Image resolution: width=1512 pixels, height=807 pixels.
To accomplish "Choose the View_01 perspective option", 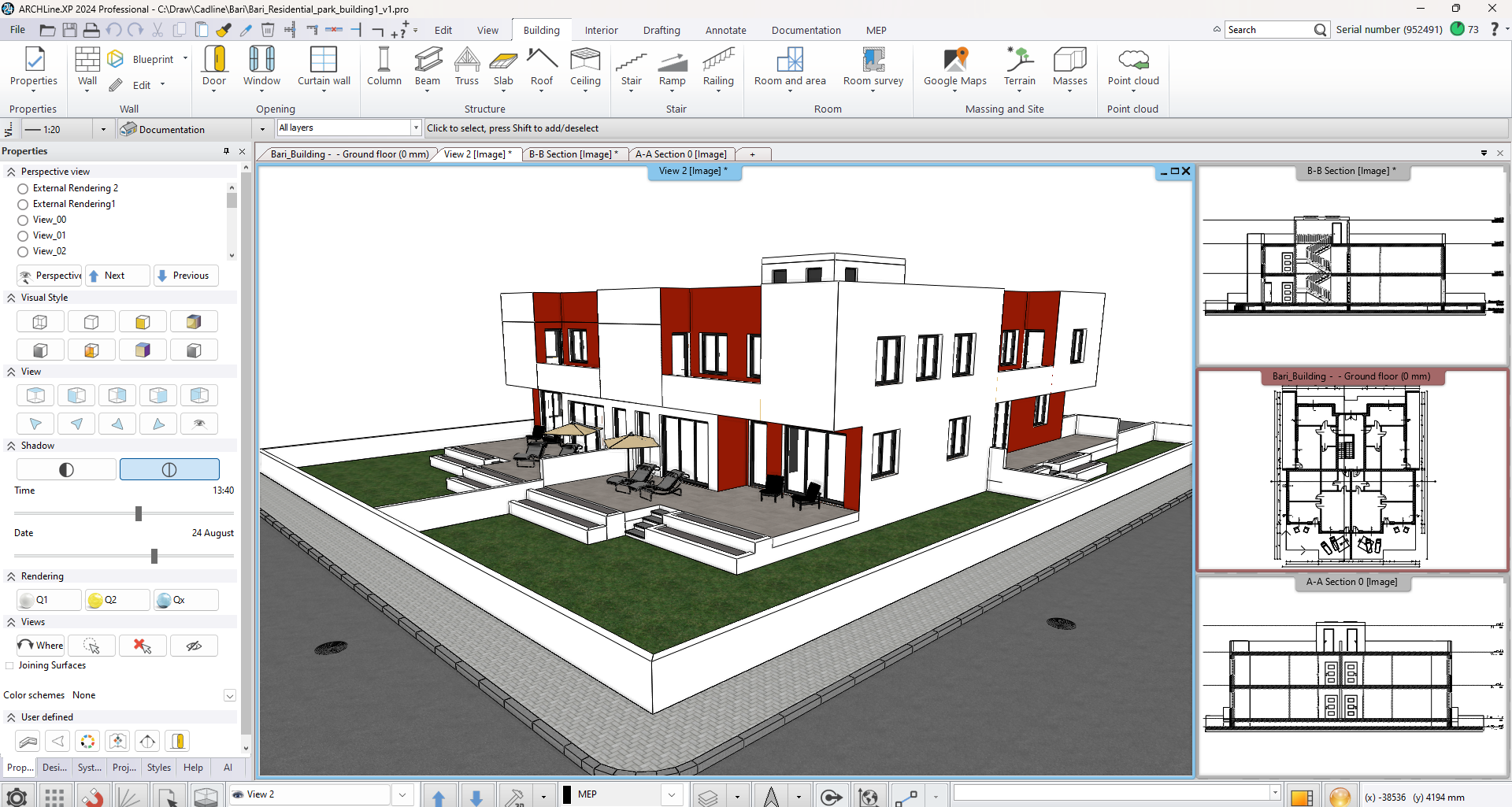I will 24,235.
